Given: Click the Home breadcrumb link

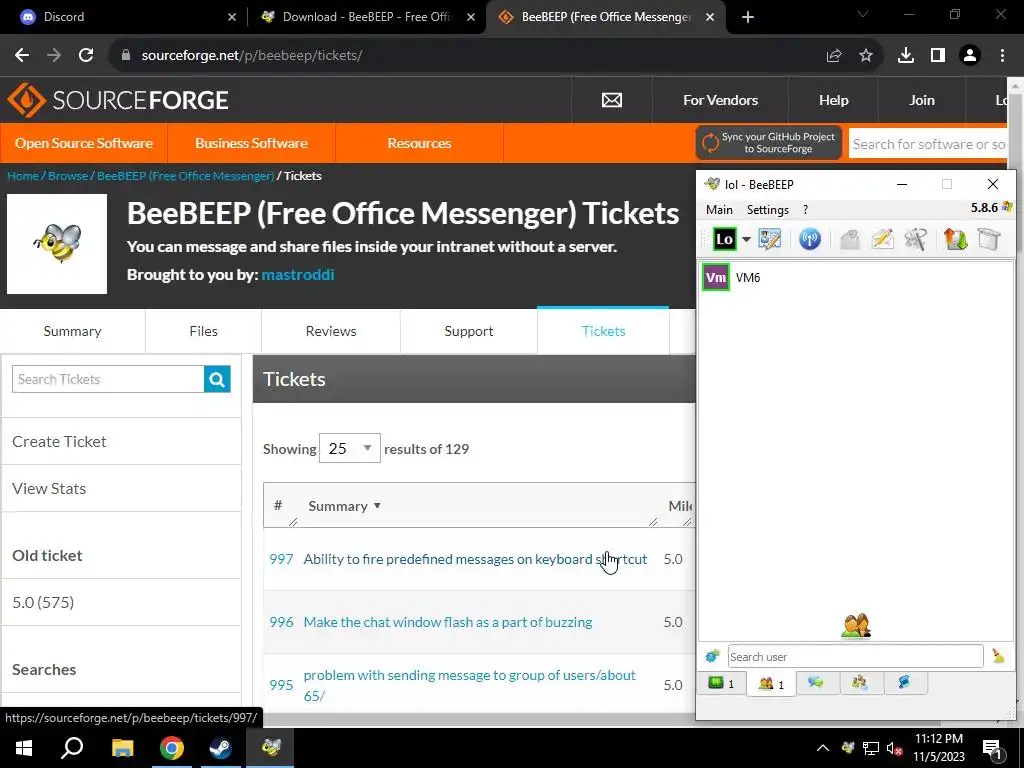Looking at the screenshot, I should (x=23, y=176).
